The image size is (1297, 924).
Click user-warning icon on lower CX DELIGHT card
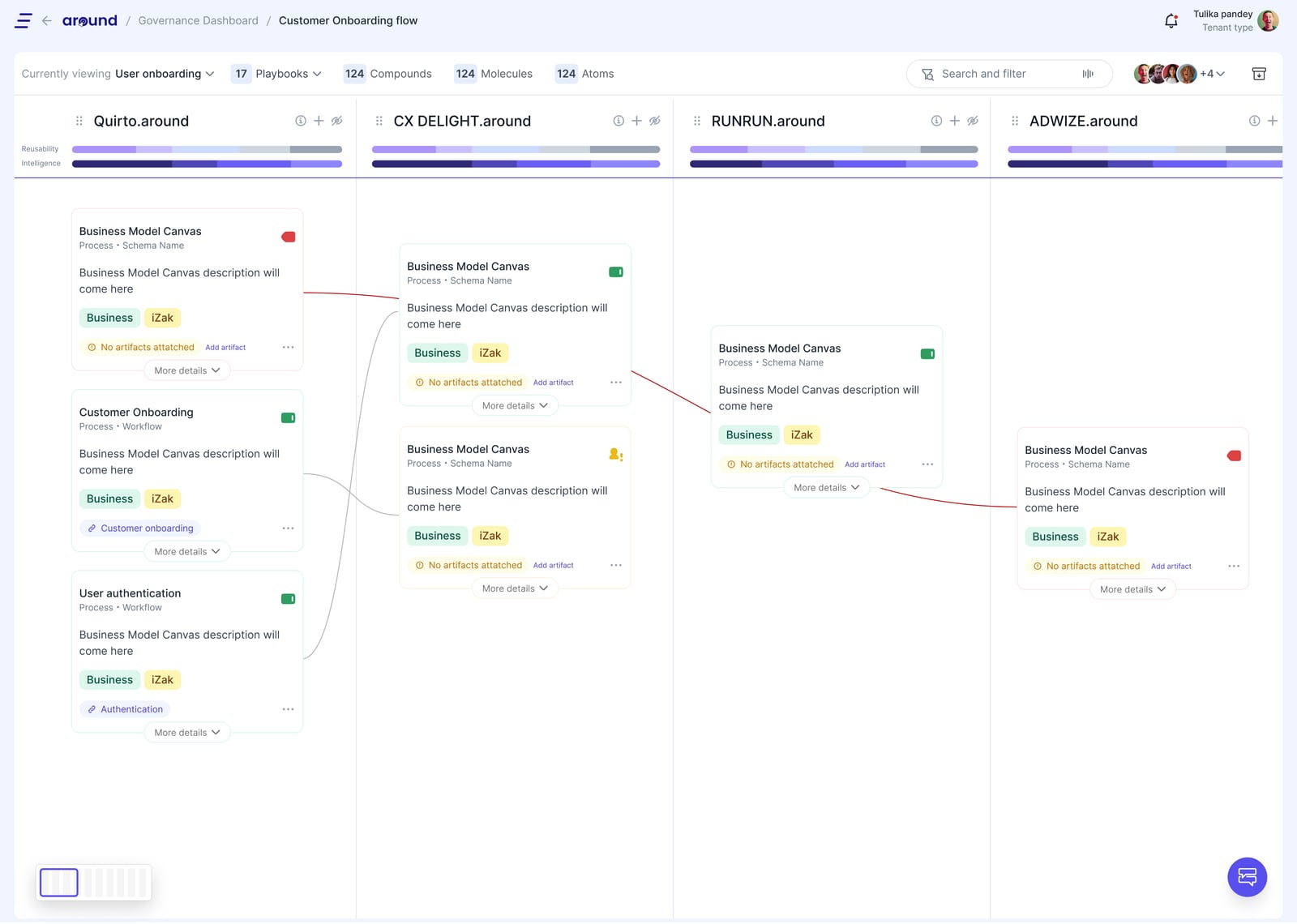pos(615,455)
